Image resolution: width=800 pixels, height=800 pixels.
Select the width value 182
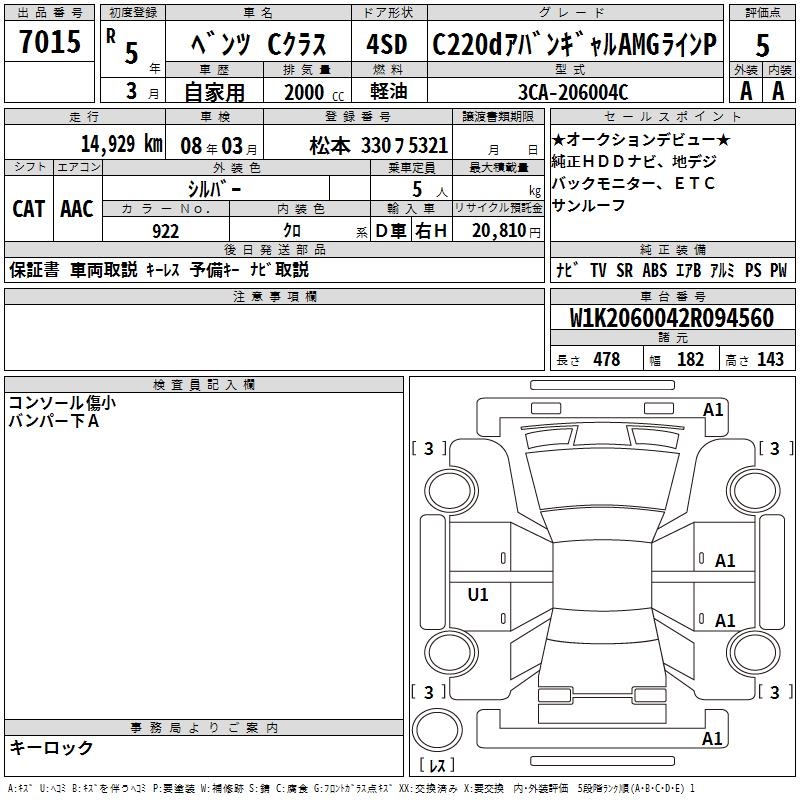(x=690, y=359)
